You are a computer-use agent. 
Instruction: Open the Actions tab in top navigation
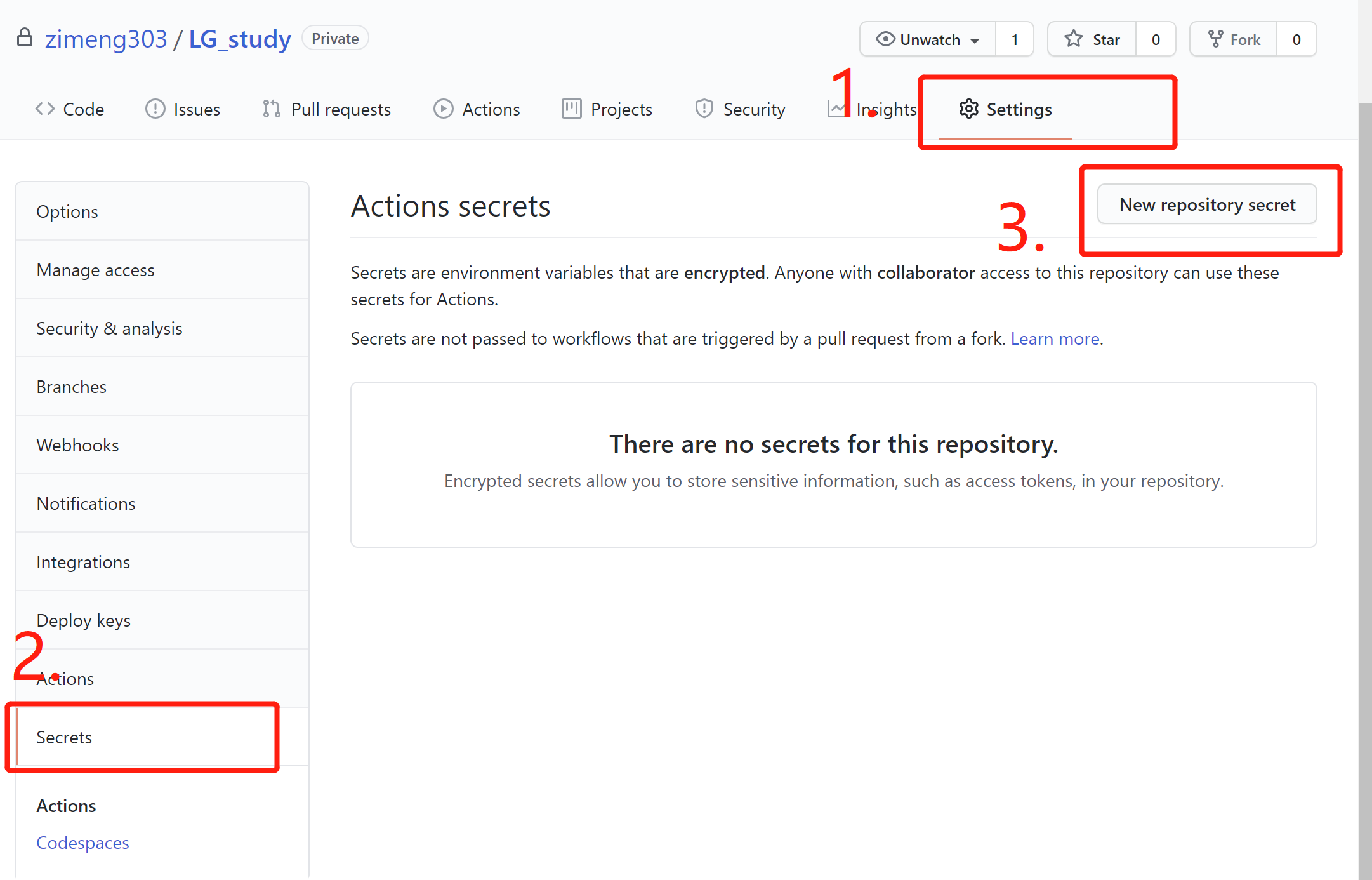[477, 109]
